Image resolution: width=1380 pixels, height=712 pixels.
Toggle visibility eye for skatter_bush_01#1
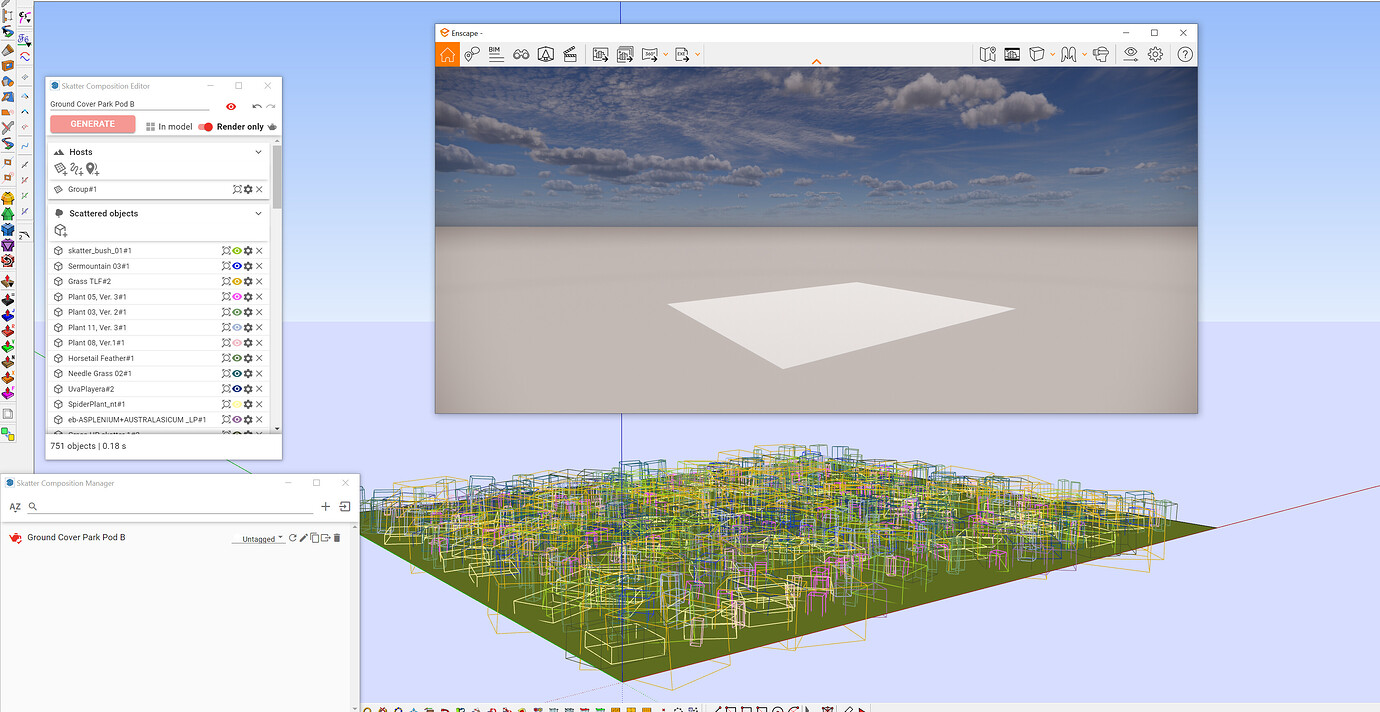pyautogui.click(x=237, y=251)
